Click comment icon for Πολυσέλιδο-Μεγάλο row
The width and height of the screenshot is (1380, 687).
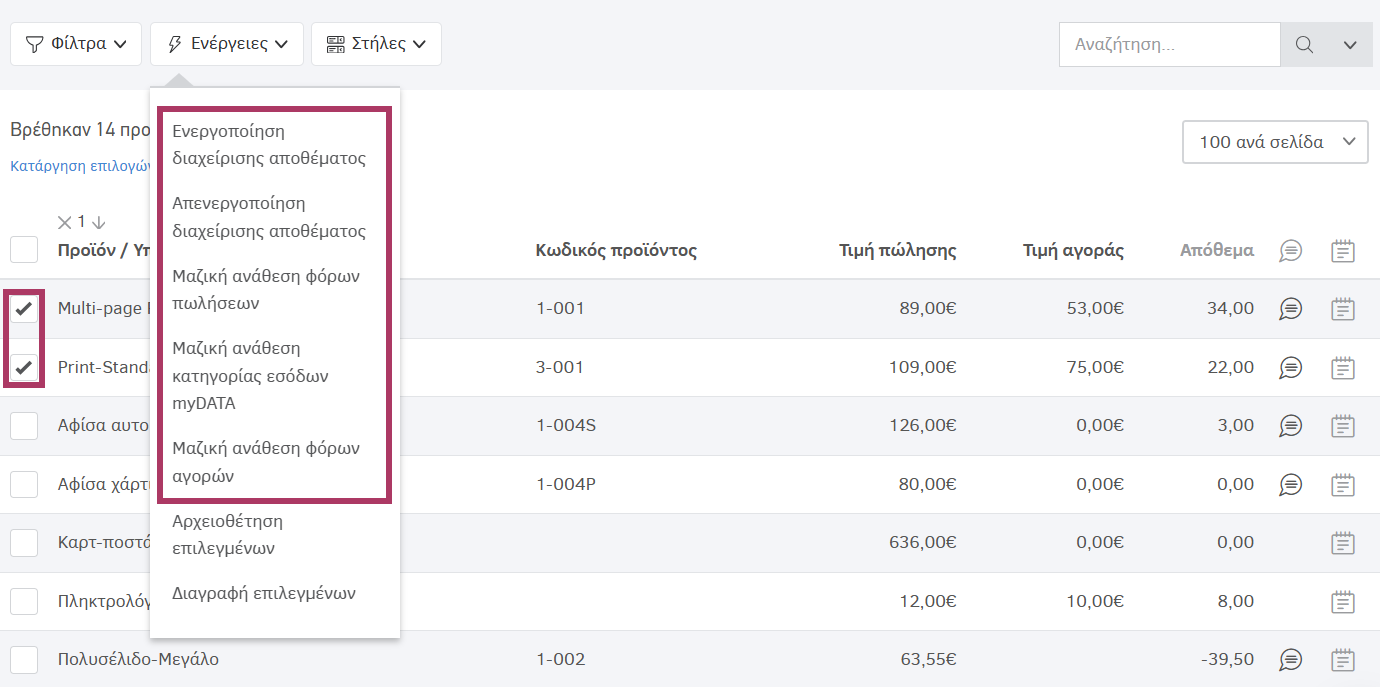point(1291,660)
